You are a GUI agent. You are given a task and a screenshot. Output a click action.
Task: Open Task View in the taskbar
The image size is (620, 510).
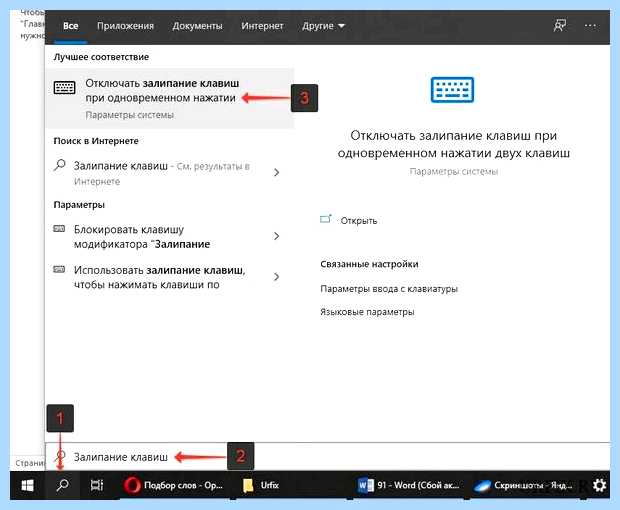(97, 485)
